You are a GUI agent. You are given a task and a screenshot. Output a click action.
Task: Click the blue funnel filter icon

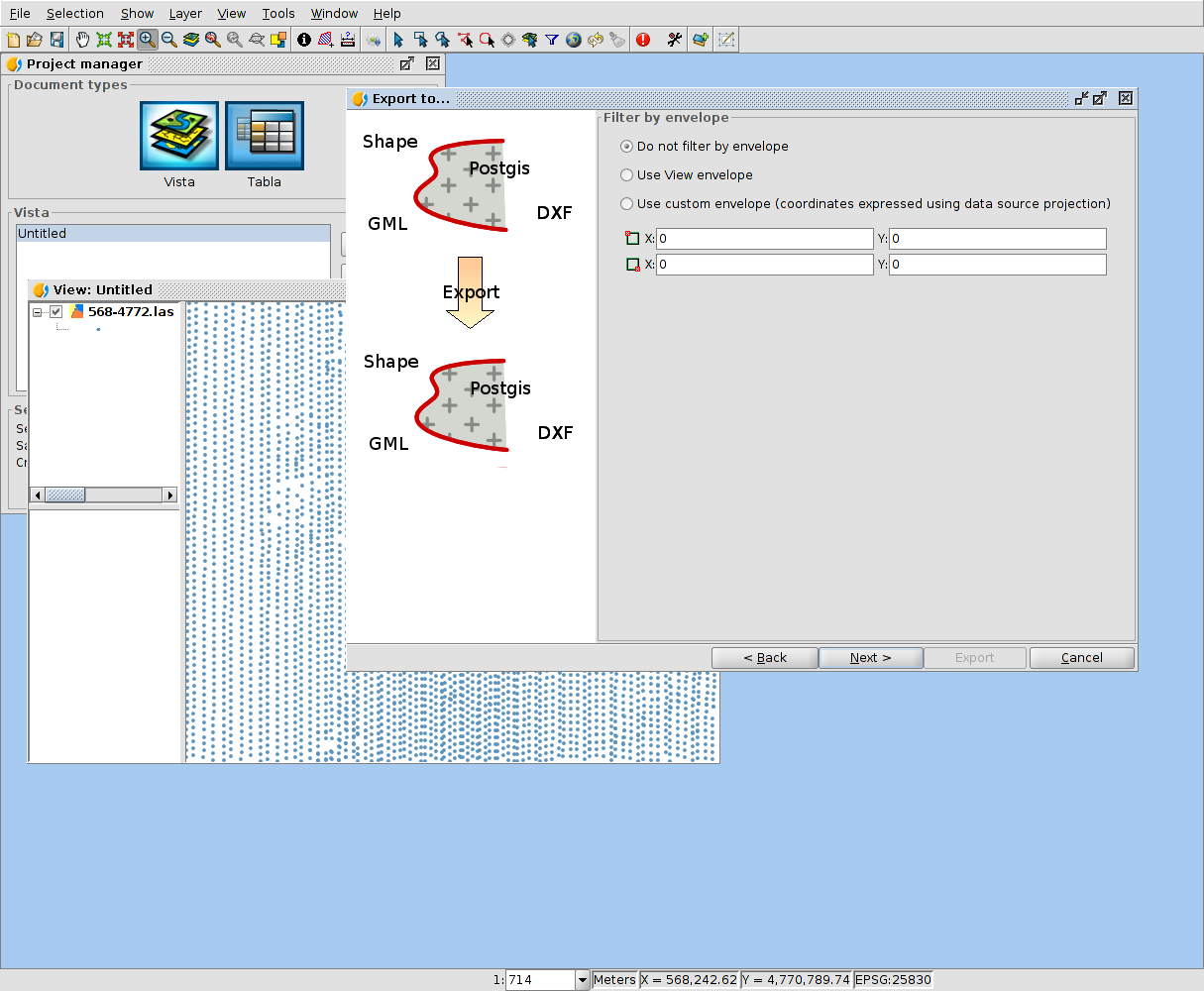[552, 40]
